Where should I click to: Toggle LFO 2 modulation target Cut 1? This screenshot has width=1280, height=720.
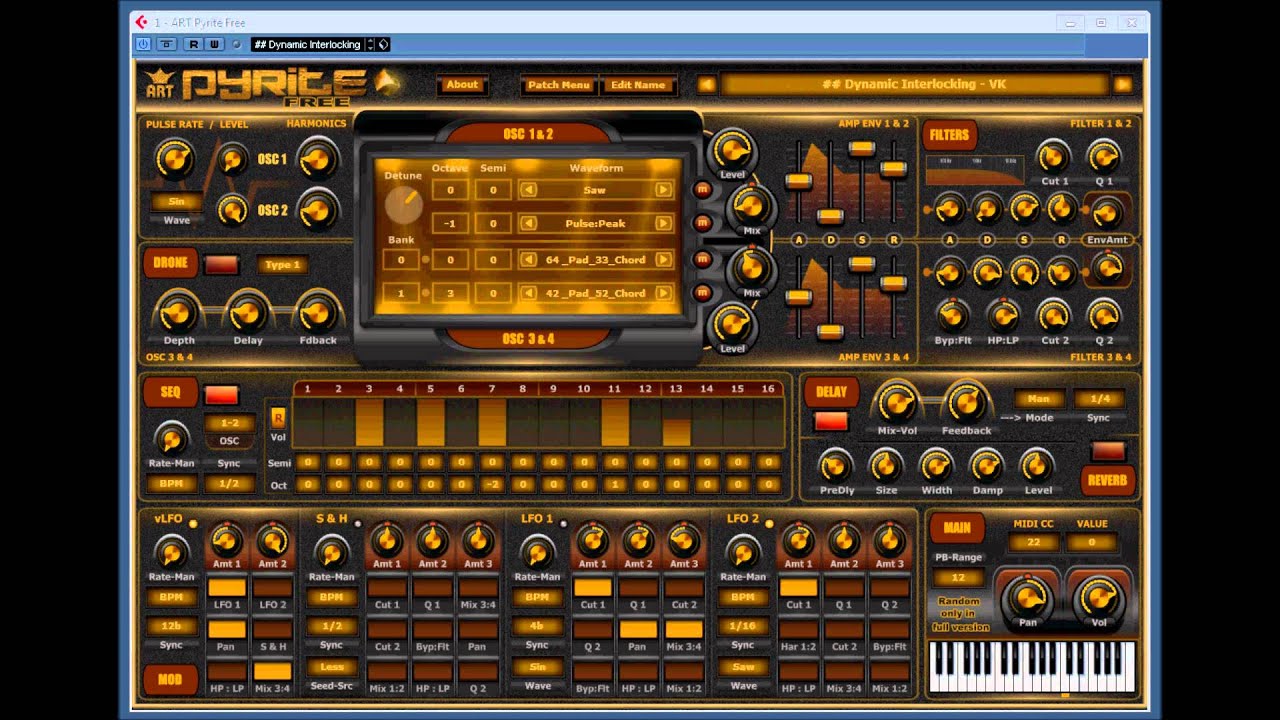pyautogui.click(x=798, y=588)
